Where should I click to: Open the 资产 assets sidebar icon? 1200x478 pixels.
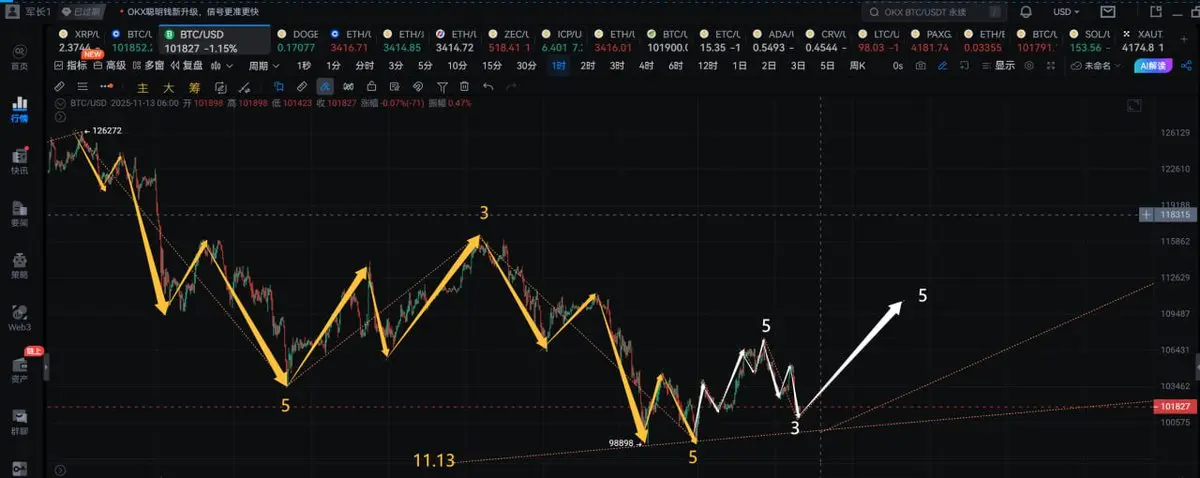[19, 369]
